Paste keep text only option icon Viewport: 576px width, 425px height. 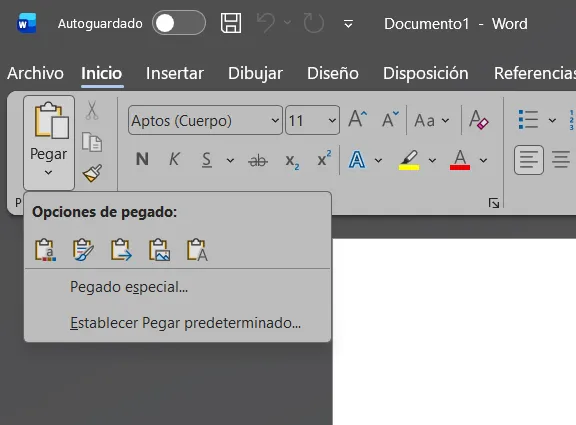pyautogui.click(x=197, y=250)
